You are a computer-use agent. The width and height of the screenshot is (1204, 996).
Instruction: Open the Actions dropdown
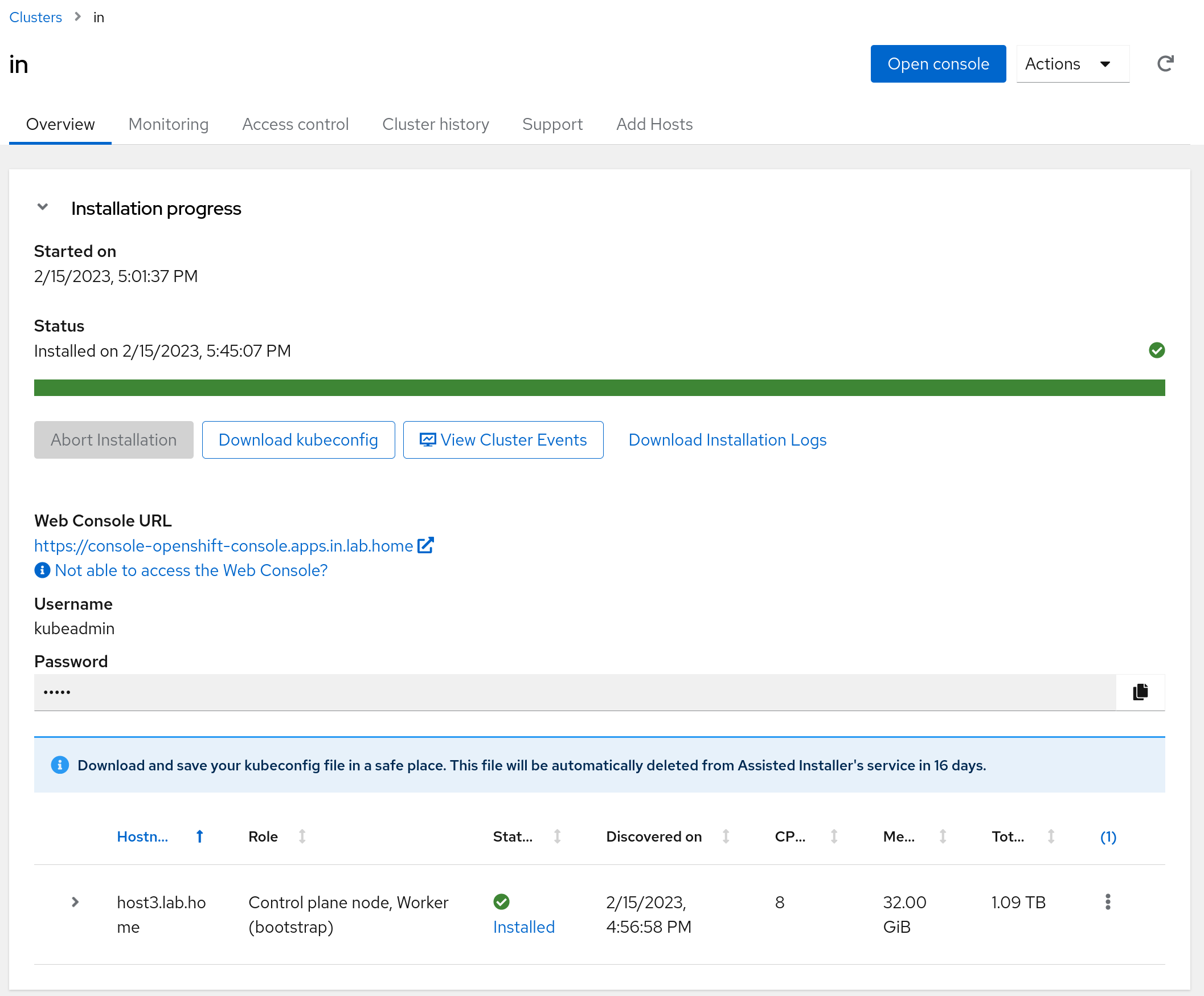click(1072, 64)
